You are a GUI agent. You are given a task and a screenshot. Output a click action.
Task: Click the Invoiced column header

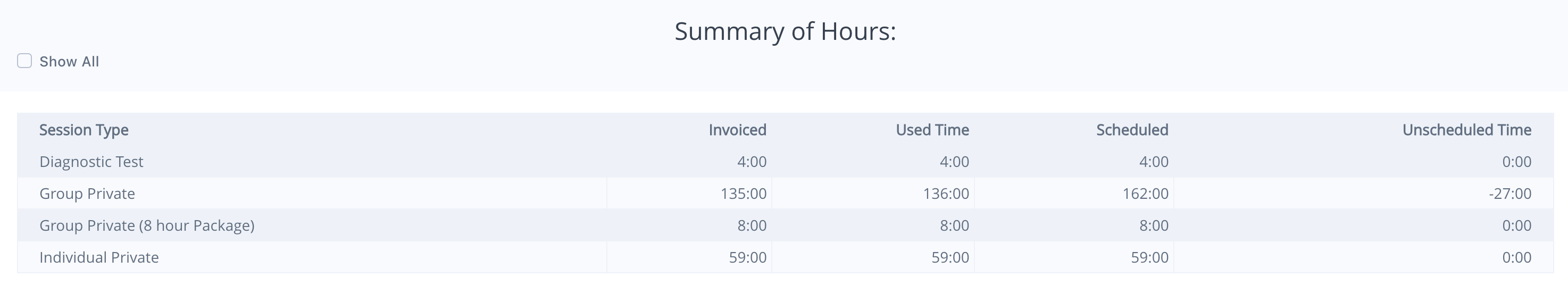pyautogui.click(x=737, y=130)
